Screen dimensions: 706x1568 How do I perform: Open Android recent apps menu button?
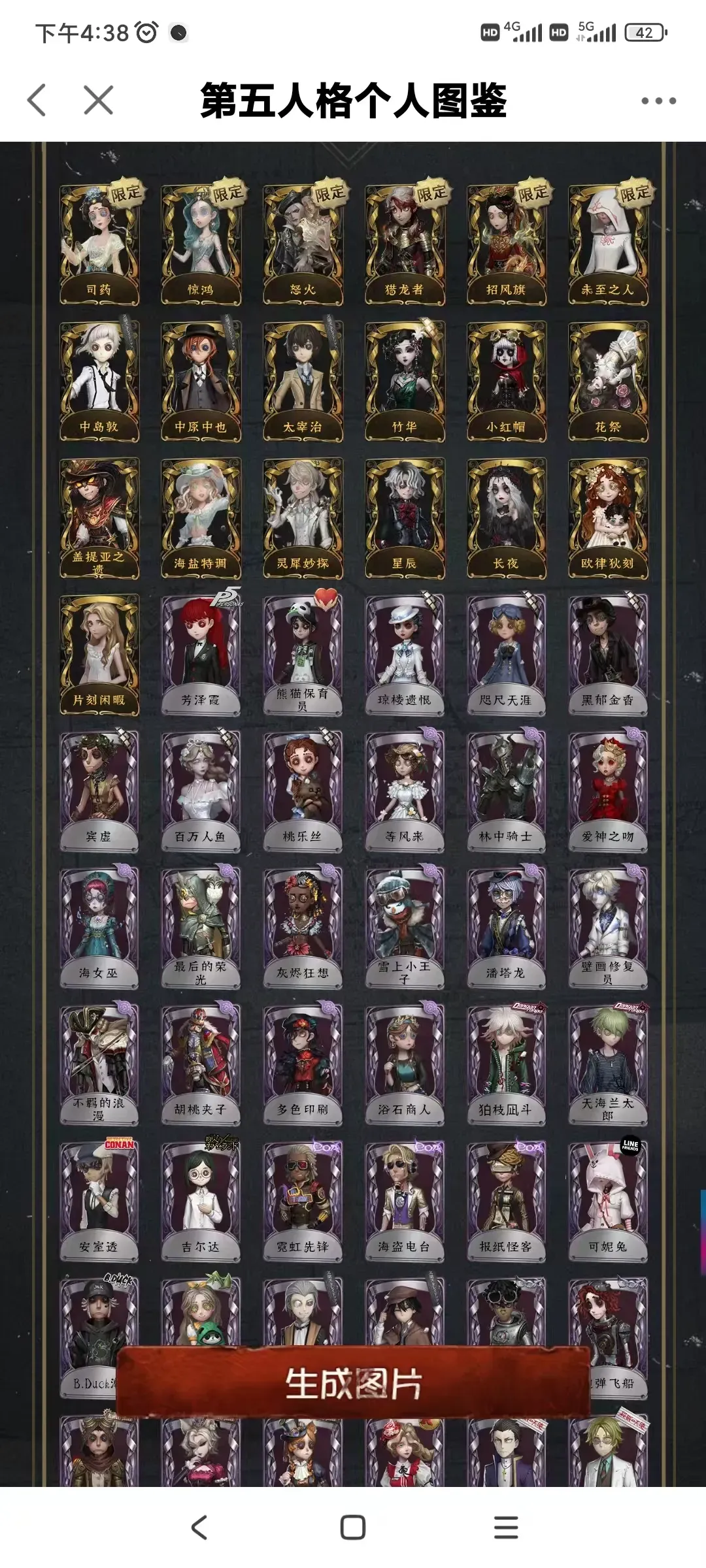[x=506, y=1527]
